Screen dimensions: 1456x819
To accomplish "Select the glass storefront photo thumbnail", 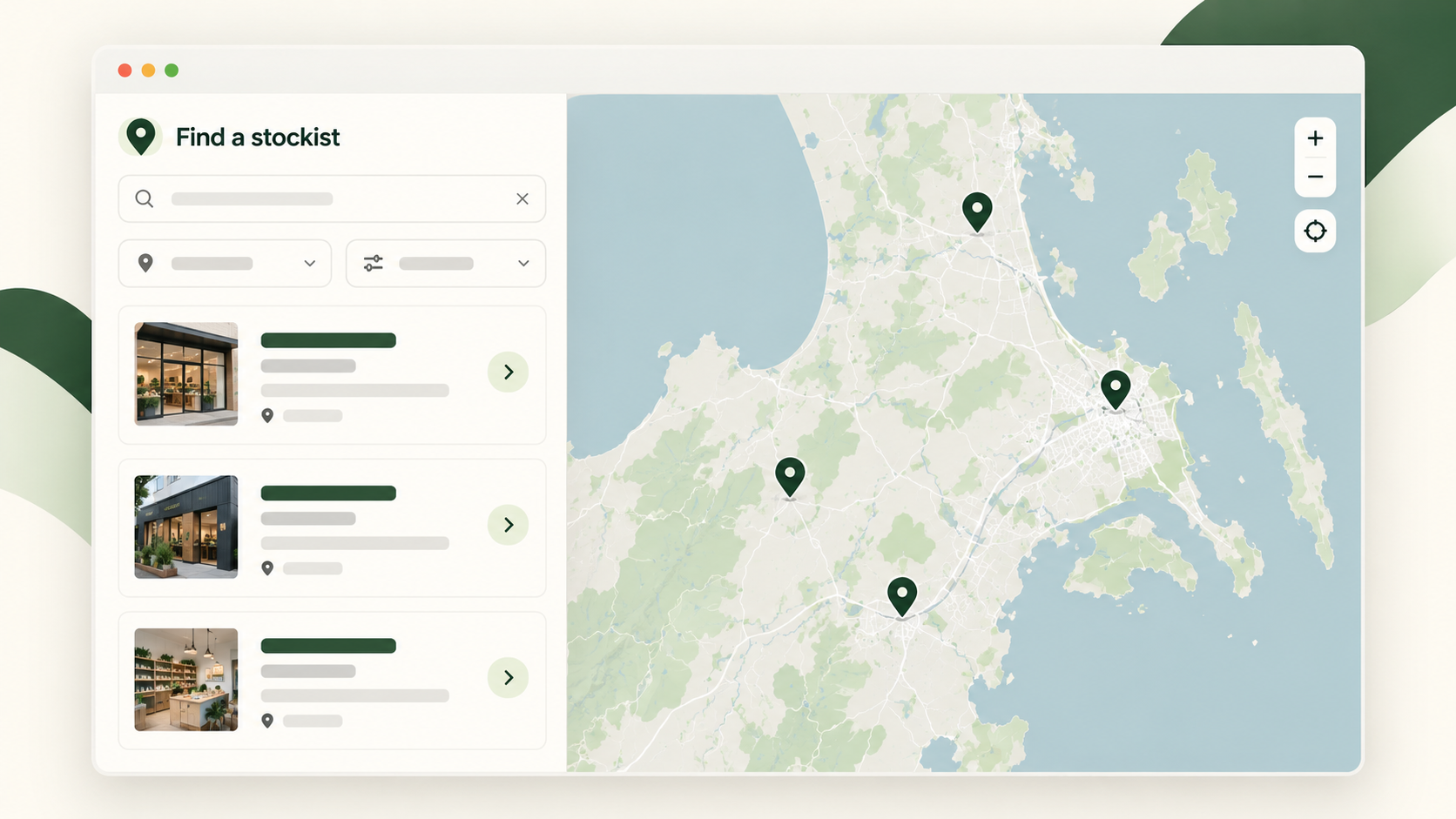I will 186,373.
